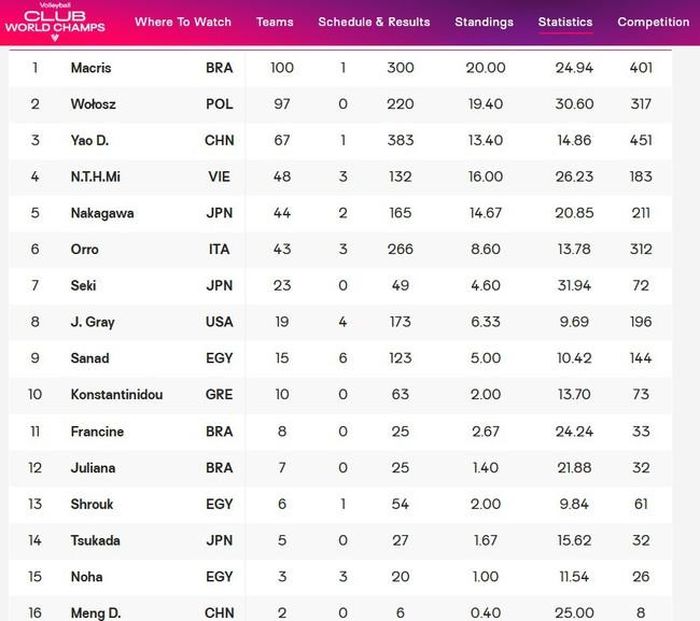Click the Volleyball Club World Champs logo
Viewport: 700px width, 621px height.
(55, 22)
